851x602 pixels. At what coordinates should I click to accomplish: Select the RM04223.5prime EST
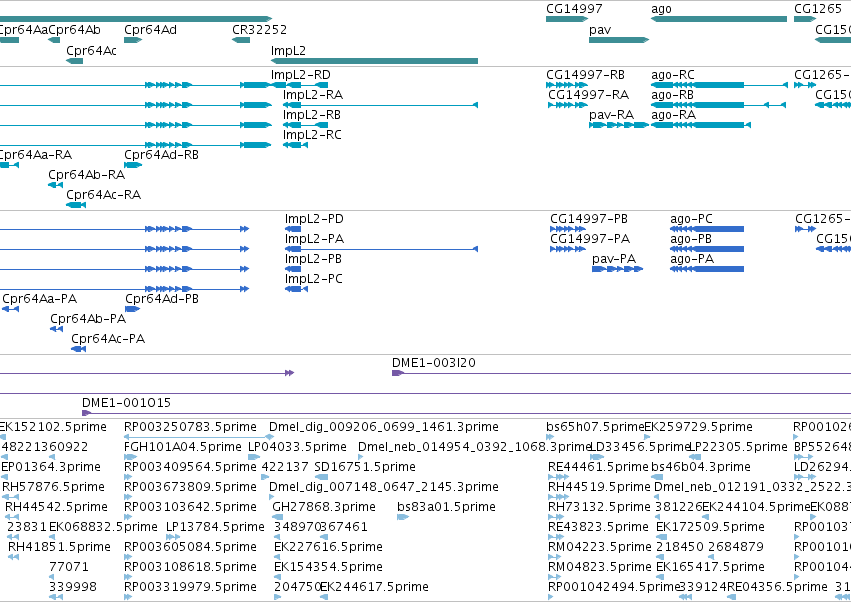click(x=554, y=556)
